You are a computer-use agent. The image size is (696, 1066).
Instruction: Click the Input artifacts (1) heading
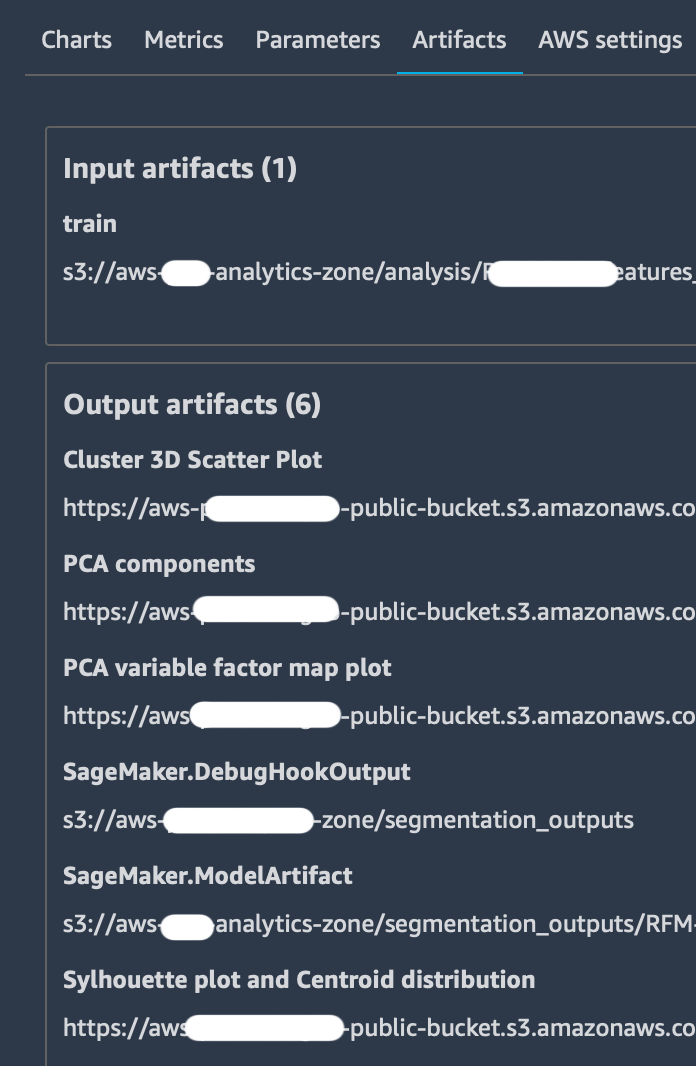coord(180,168)
